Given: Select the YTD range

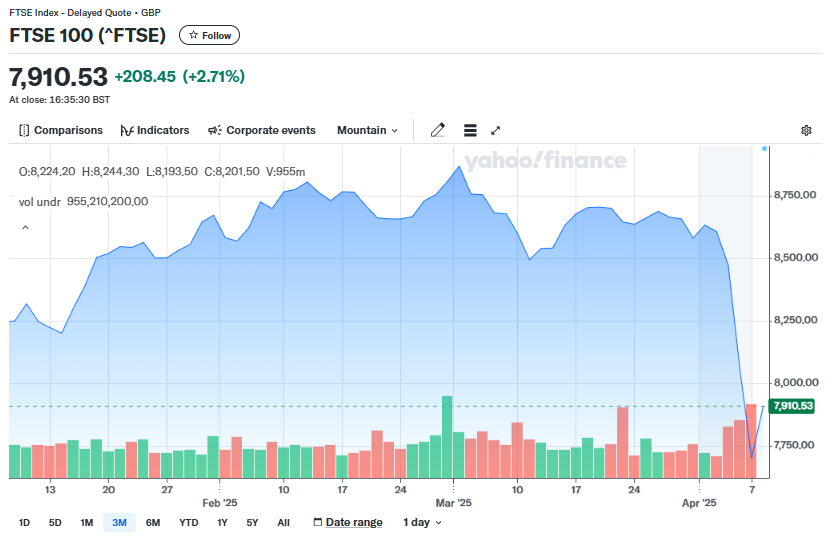Looking at the screenshot, I should tap(188, 522).
